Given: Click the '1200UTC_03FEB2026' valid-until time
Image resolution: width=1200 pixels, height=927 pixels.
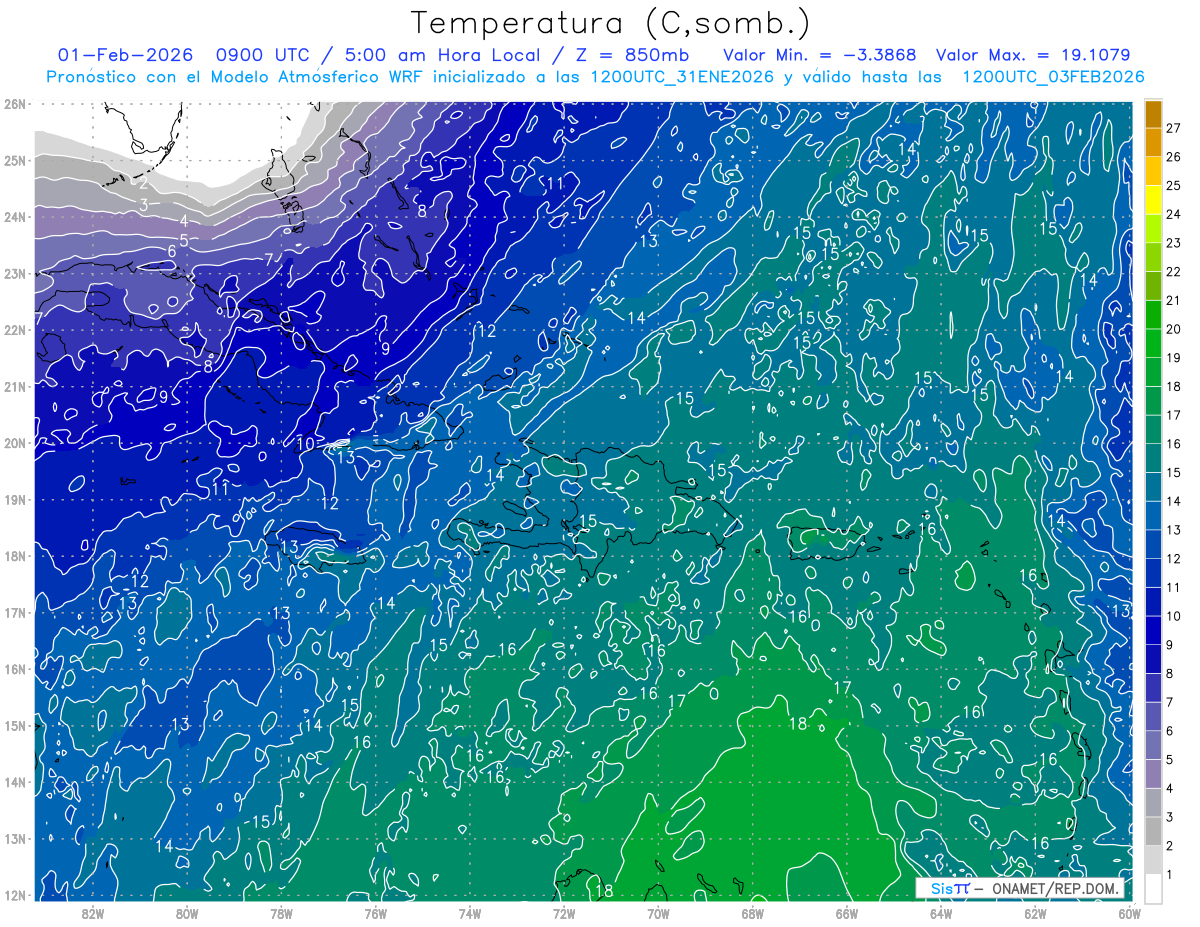Looking at the screenshot, I should 1053,76.
